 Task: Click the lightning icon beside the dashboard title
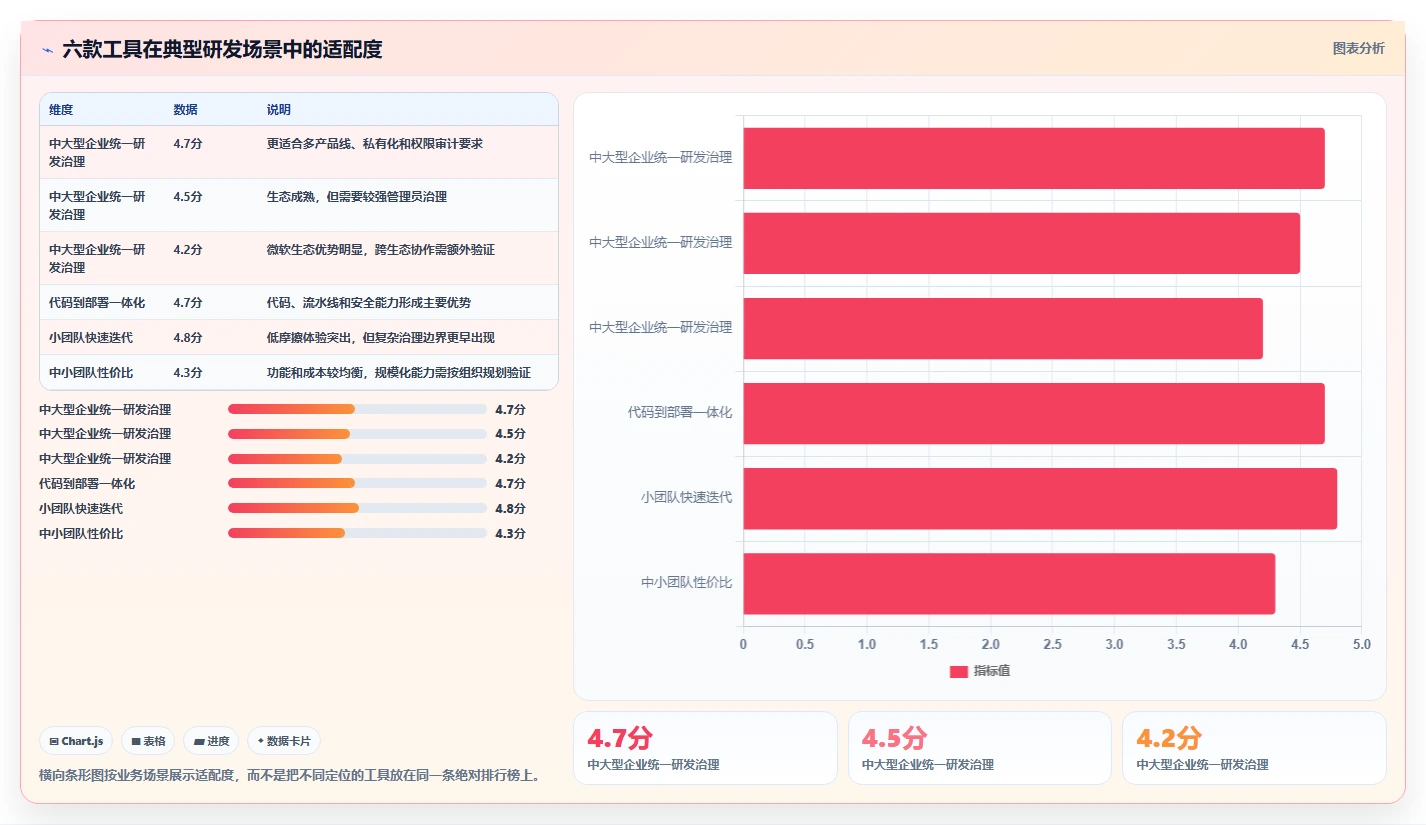[48, 50]
